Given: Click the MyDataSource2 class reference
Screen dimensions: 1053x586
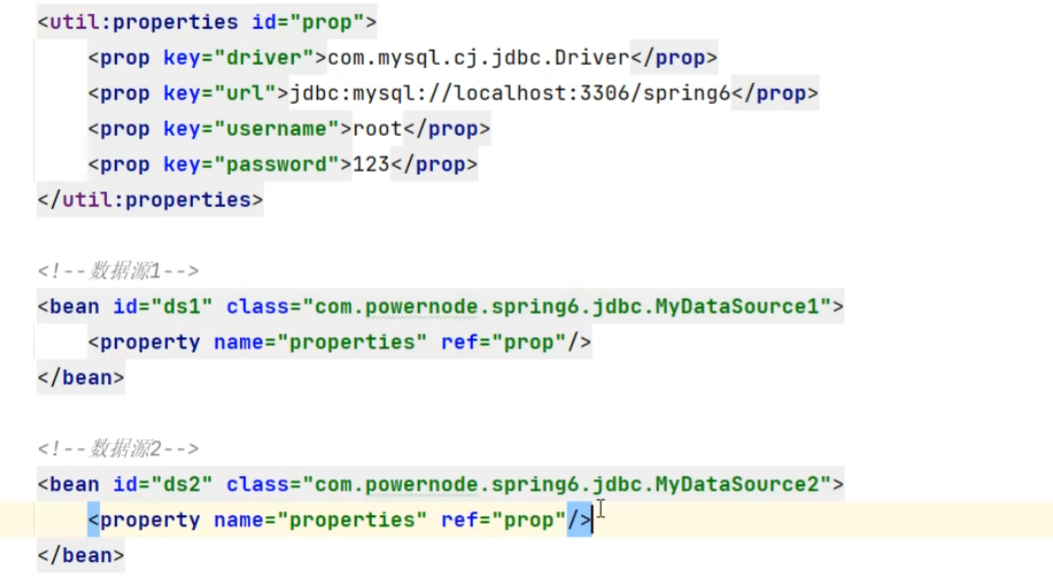Looking at the screenshot, I should click(743, 485).
